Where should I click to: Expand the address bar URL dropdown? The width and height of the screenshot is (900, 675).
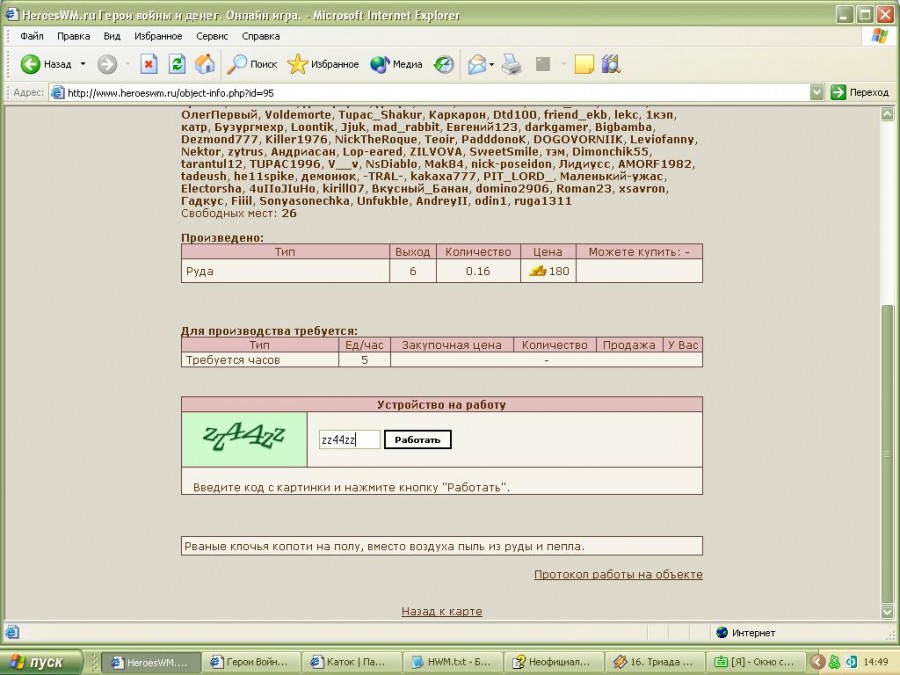817,92
